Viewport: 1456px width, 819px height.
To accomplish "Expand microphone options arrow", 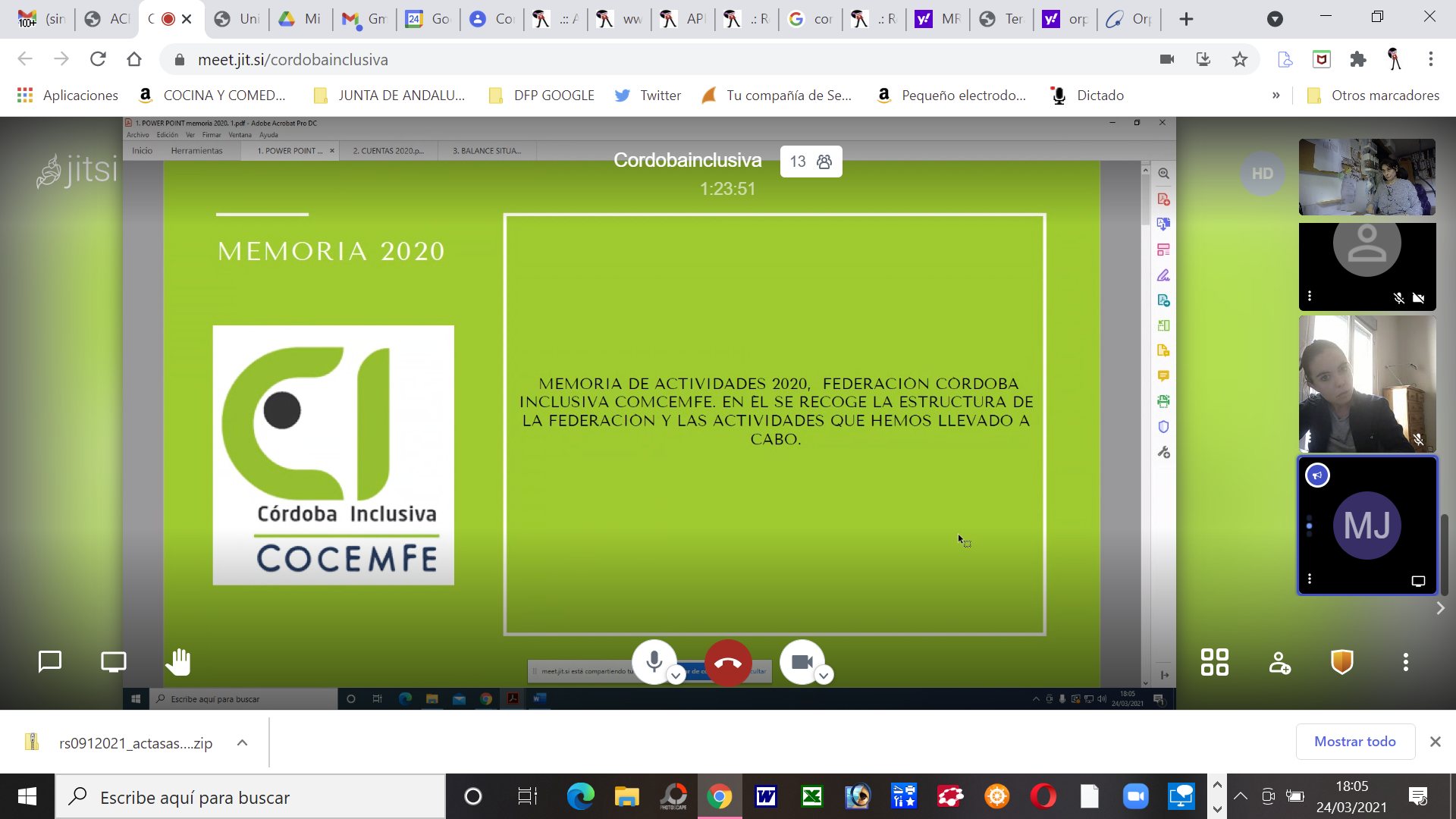I will [675, 676].
